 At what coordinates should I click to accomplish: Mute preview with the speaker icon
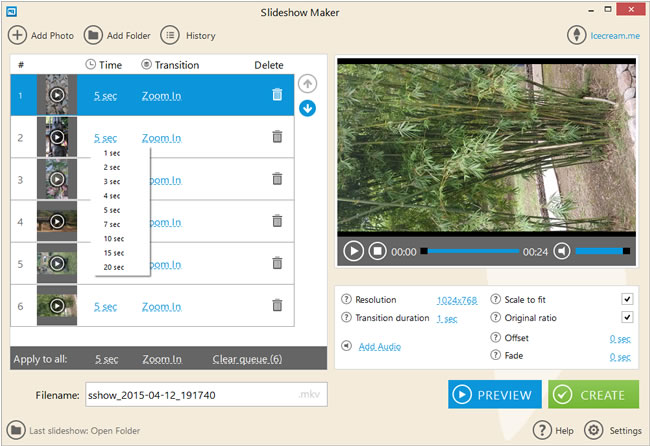pos(562,251)
